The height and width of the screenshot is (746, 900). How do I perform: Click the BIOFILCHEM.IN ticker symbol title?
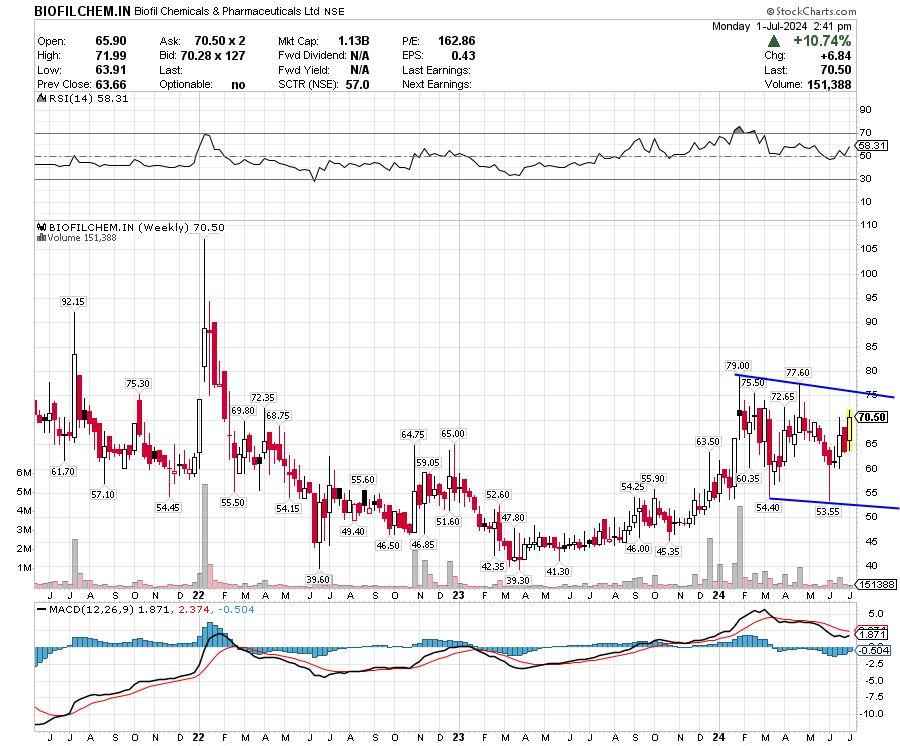pyautogui.click(x=83, y=11)
